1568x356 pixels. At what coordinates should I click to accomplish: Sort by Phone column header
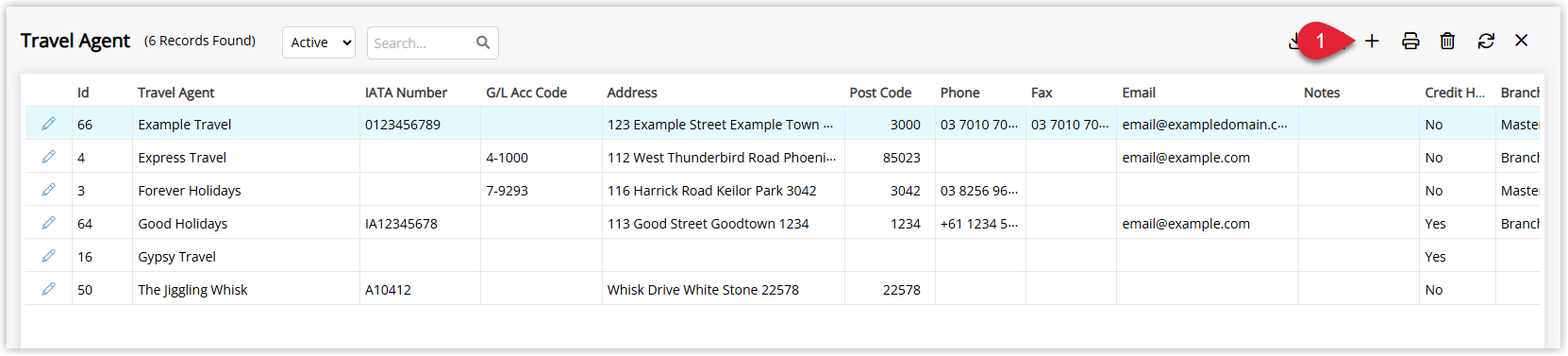click(x=959, y=93)
